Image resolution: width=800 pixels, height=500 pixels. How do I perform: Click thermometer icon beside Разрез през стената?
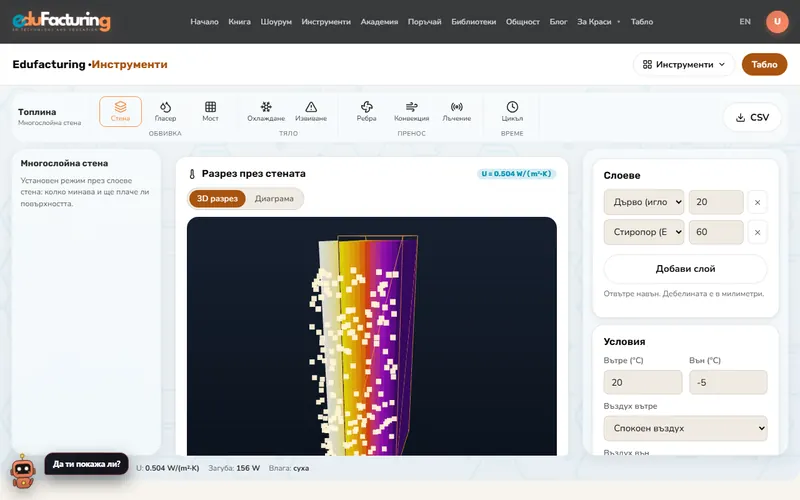click(192, 174)
